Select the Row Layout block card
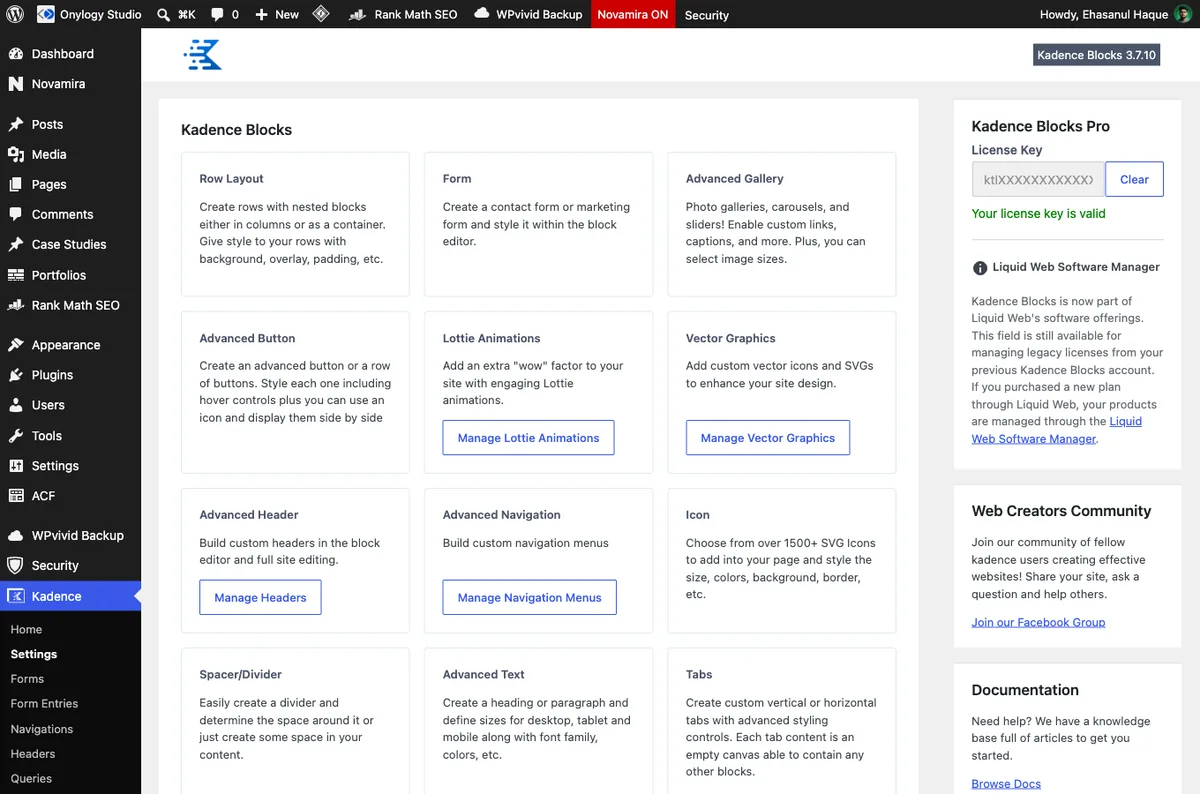 (295, 224)
